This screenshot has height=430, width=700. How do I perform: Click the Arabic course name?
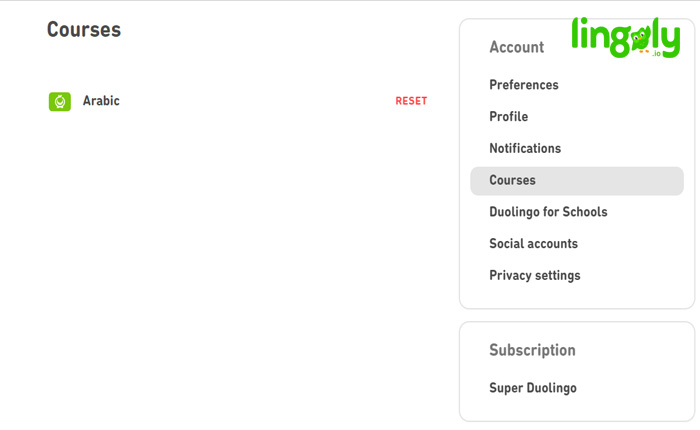click(101, 101)
